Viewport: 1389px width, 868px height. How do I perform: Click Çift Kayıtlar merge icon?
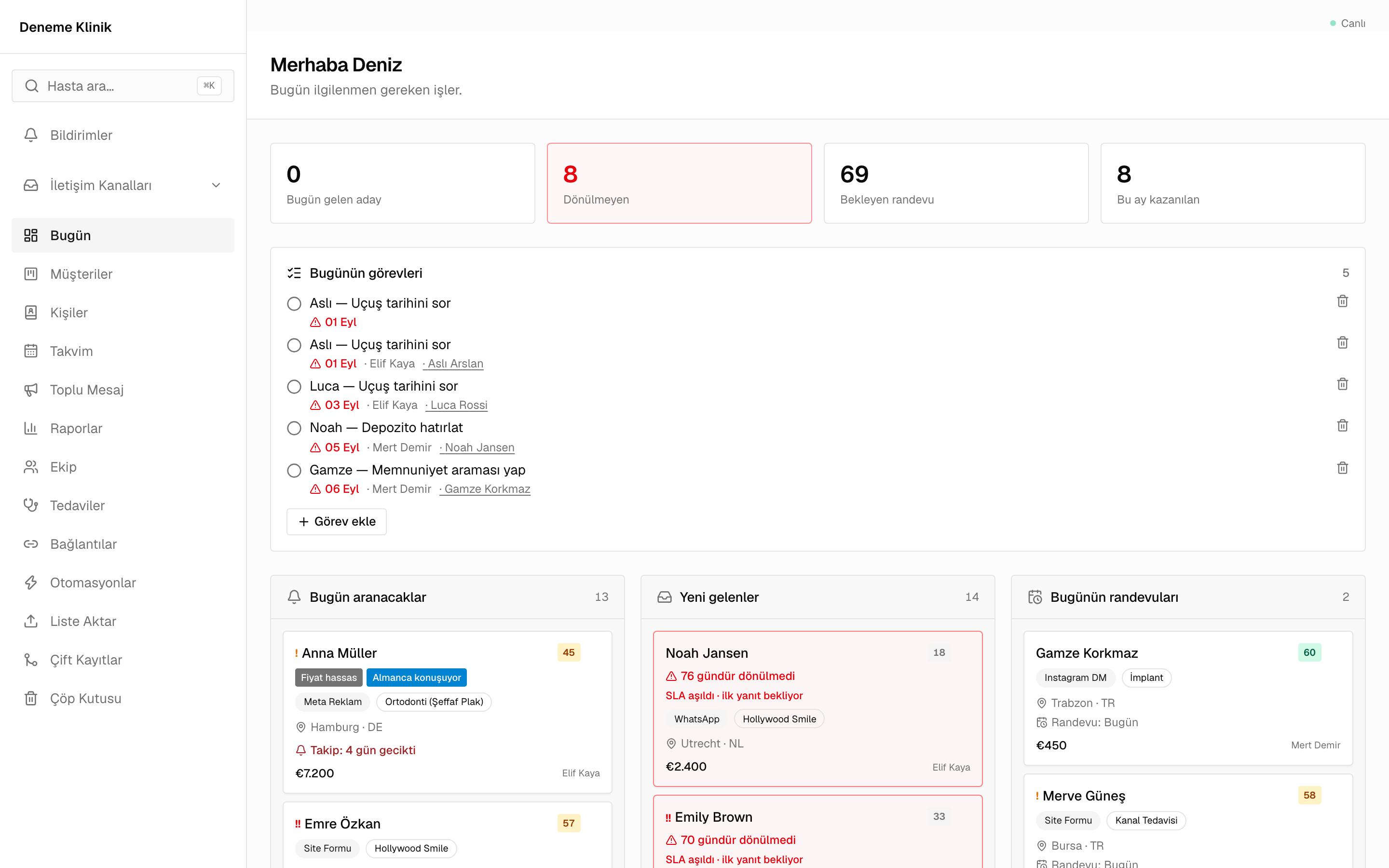(x=31, y=660)
